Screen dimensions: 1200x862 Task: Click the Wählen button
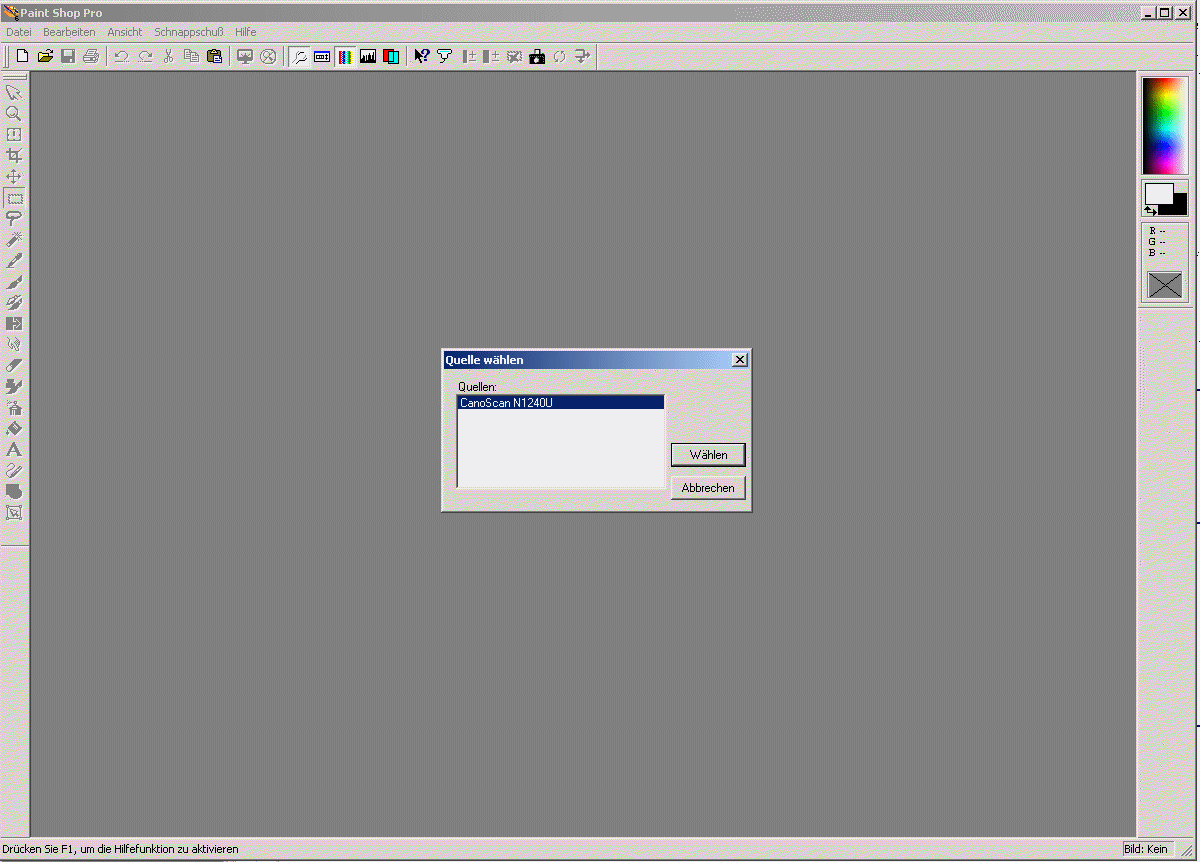[708, 455]
